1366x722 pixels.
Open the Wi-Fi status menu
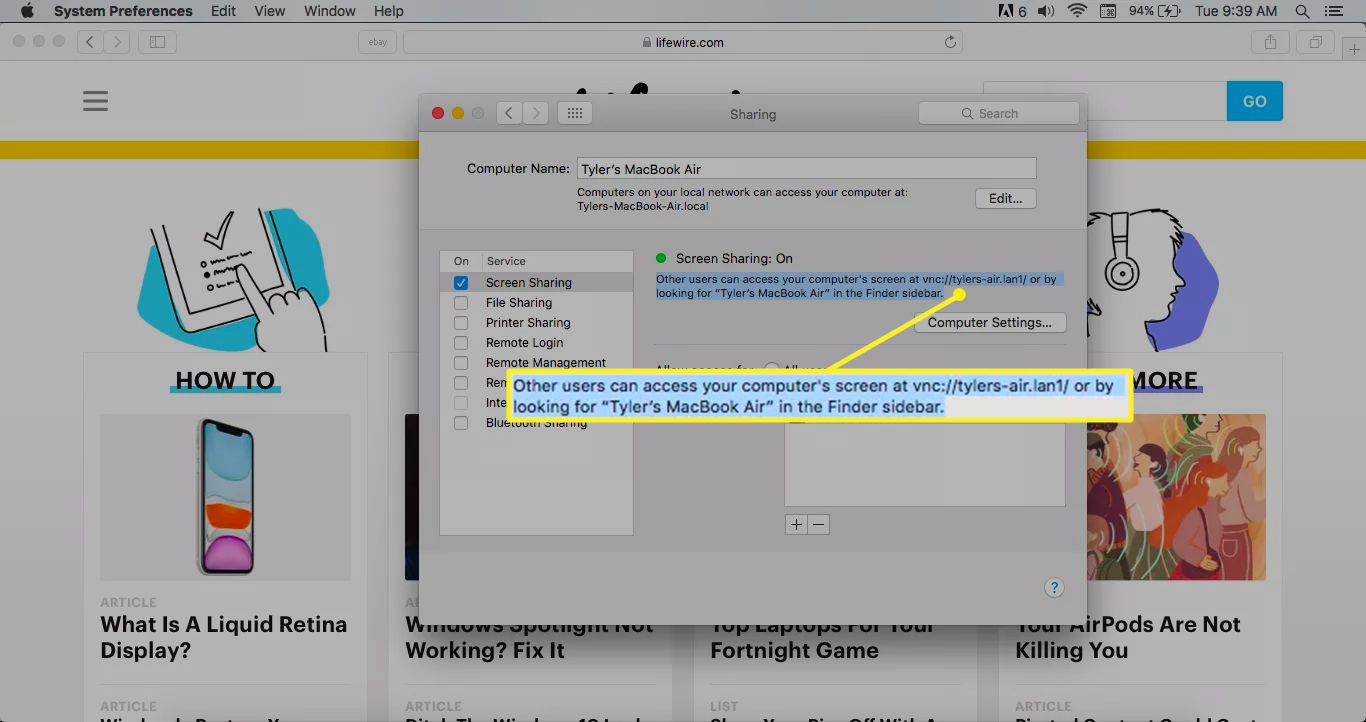1077,11
